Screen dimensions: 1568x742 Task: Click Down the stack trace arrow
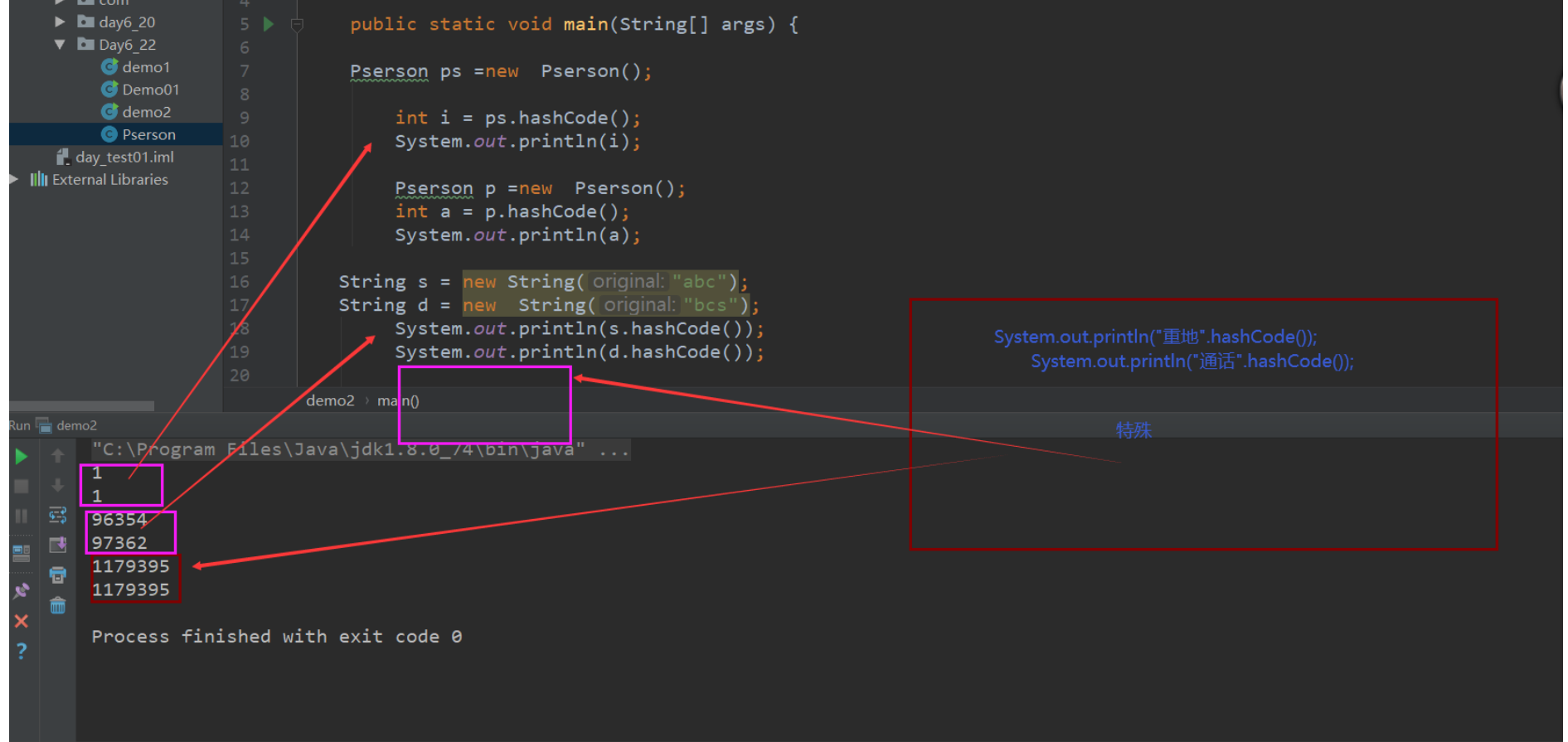[x=58, y=485]
